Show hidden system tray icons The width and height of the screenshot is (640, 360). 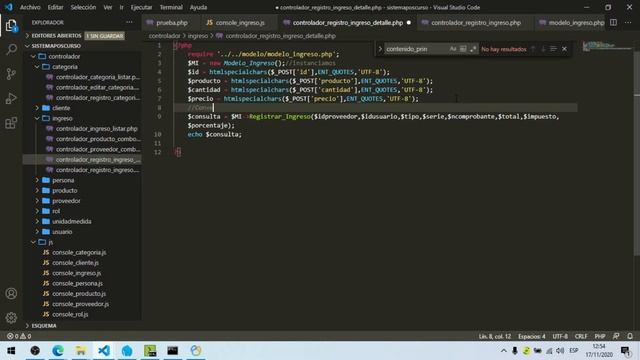click(x=504, y=351)
